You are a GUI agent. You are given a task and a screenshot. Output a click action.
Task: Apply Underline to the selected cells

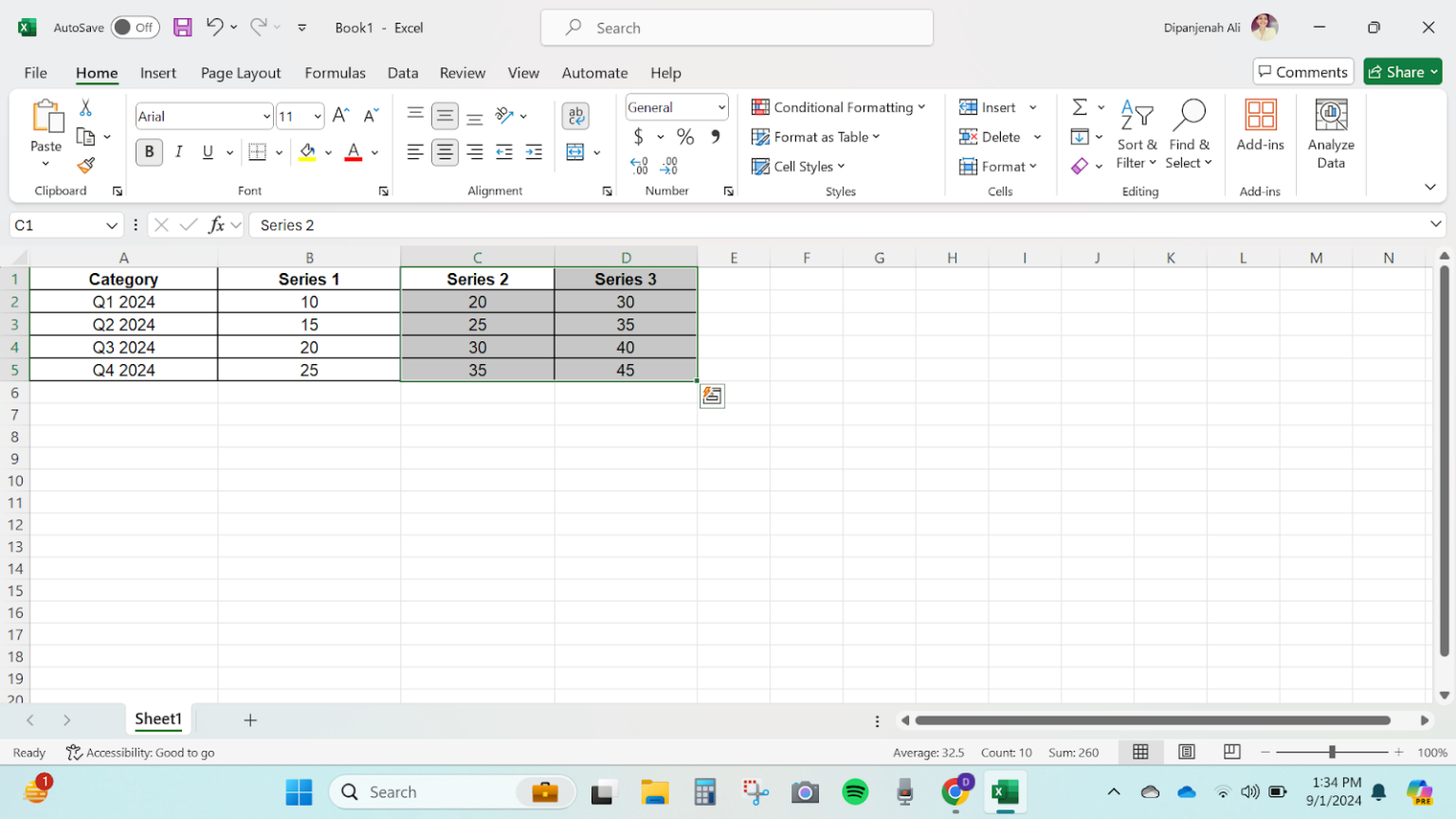[207, 152]
